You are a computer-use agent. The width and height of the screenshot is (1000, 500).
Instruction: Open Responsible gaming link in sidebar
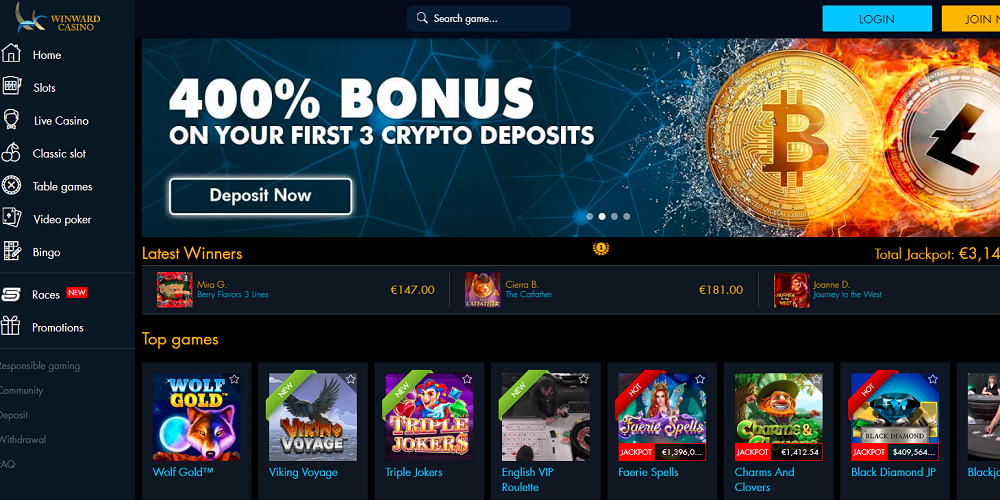point(40,366)
